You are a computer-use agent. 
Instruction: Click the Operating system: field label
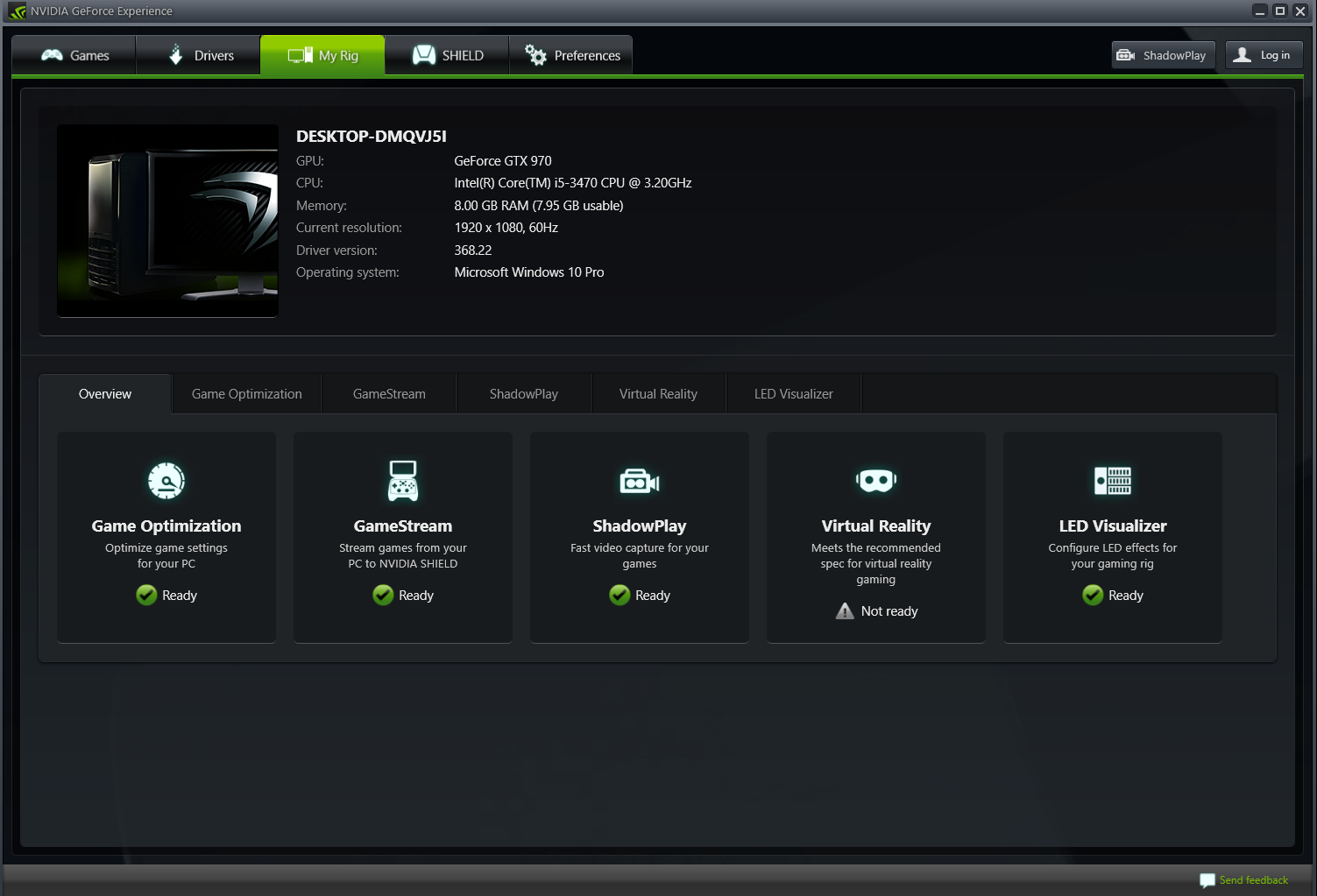click(x=348, y=272)
